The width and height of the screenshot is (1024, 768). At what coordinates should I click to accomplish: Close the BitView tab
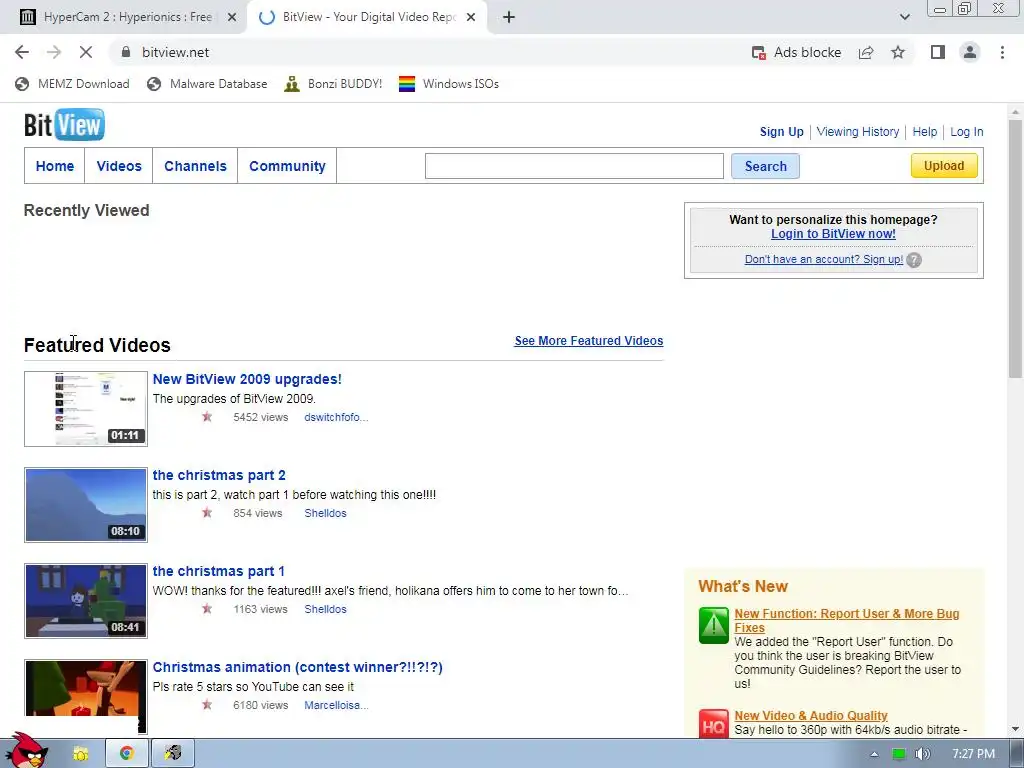[x=471, y=17]
